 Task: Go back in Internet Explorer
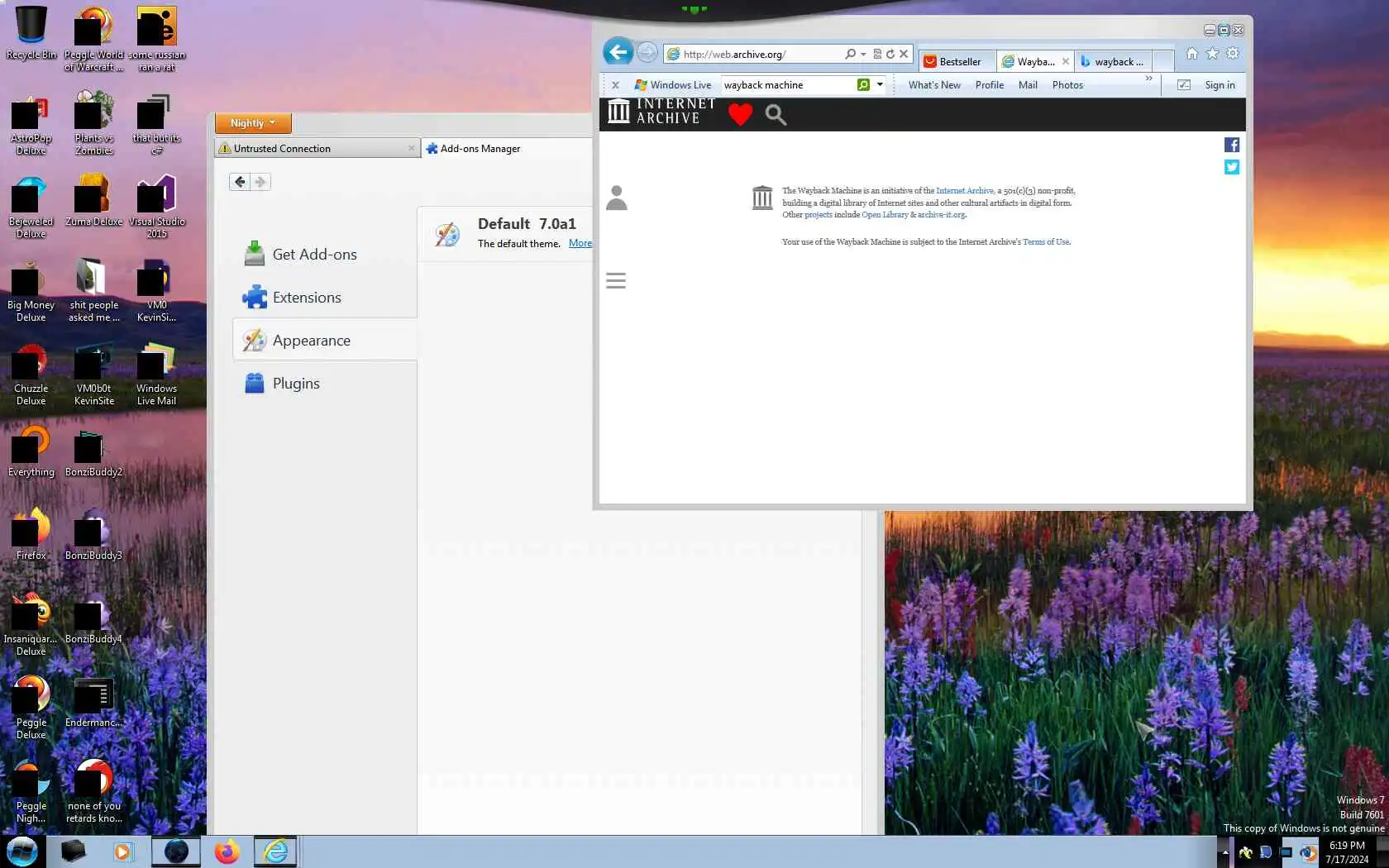pyautogui.click(x=618, y=52)
